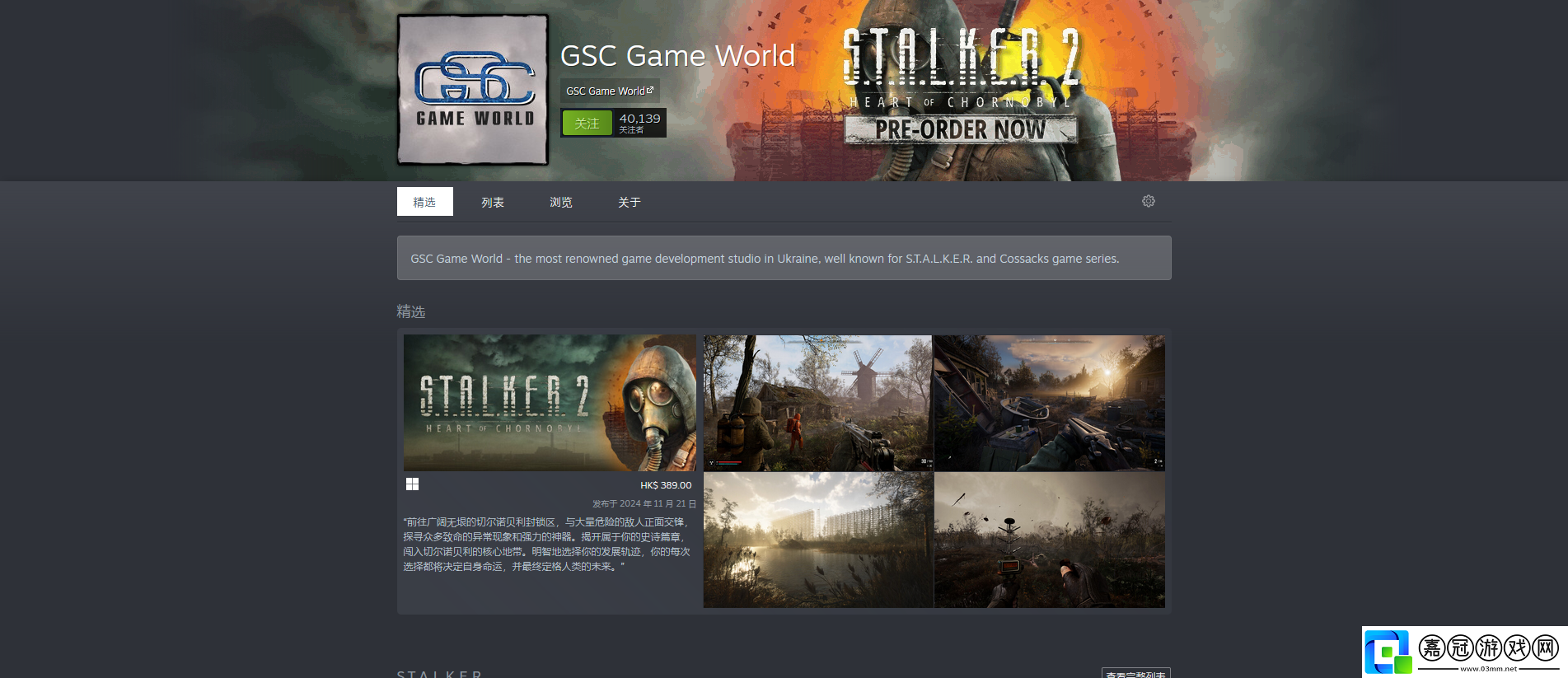Open the S.T.A.L.K.E.R. 2 featured capsule image

550,403
